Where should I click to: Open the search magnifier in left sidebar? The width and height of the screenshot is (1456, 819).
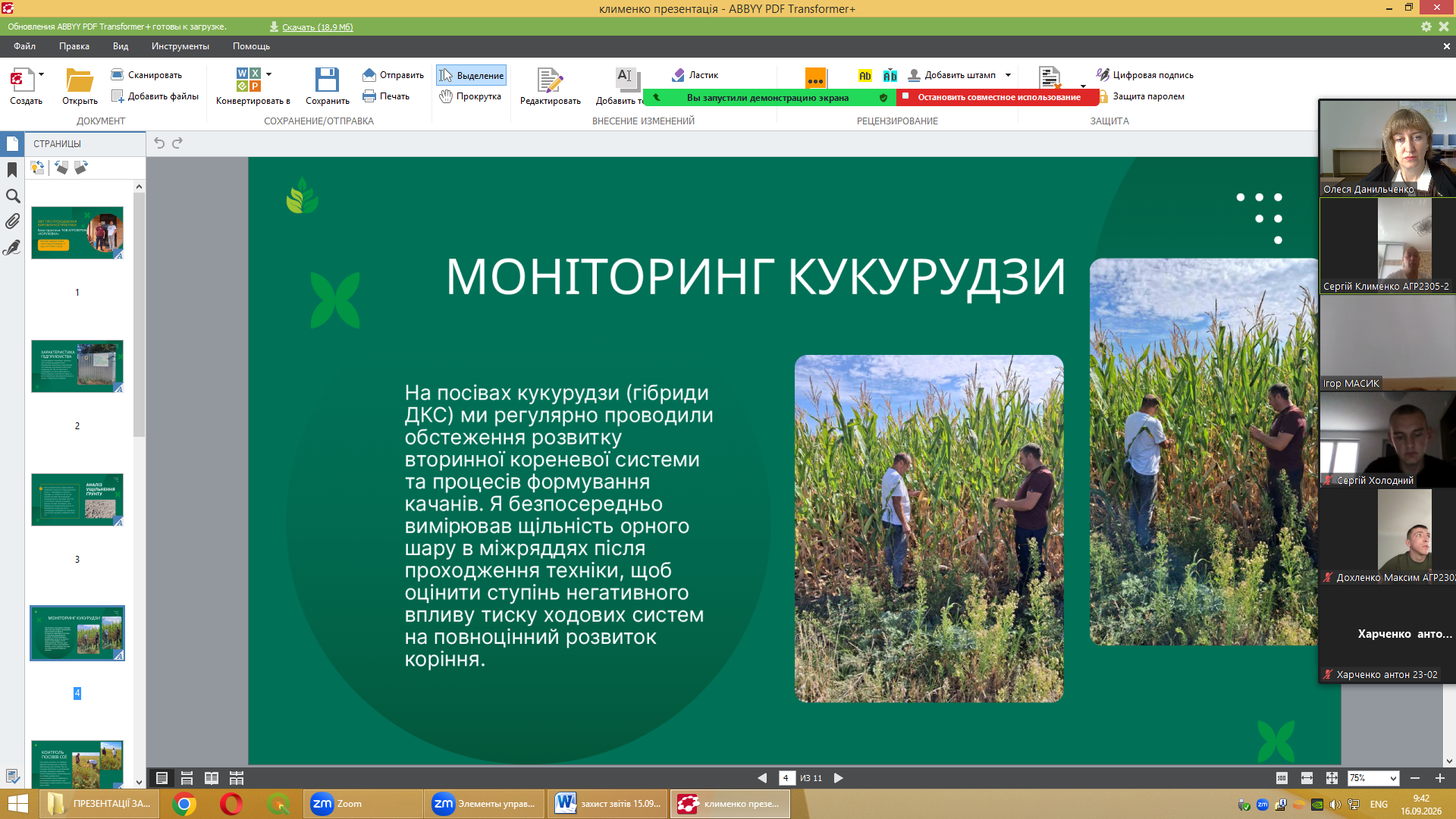coord(12,196)
